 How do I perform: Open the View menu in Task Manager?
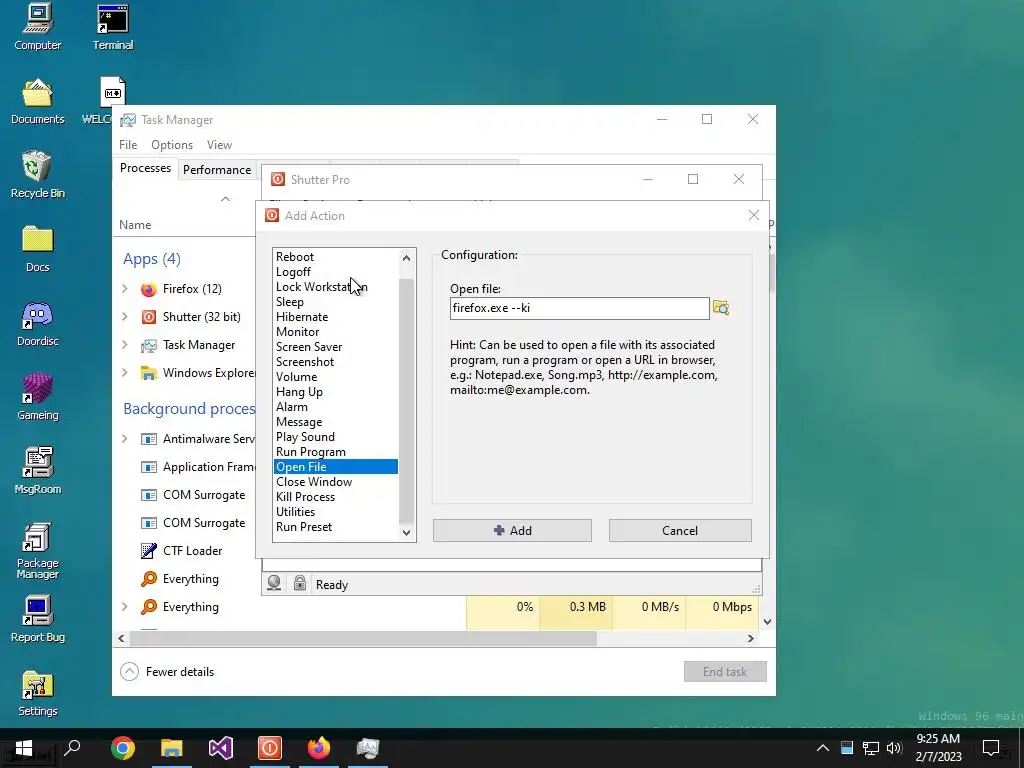click(219, 144)
